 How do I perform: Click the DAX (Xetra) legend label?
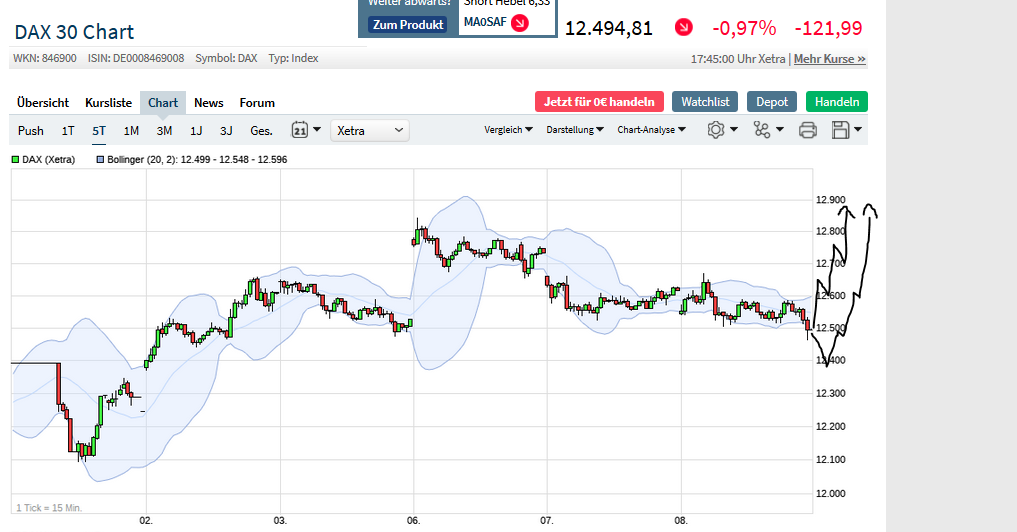[49, 160]
